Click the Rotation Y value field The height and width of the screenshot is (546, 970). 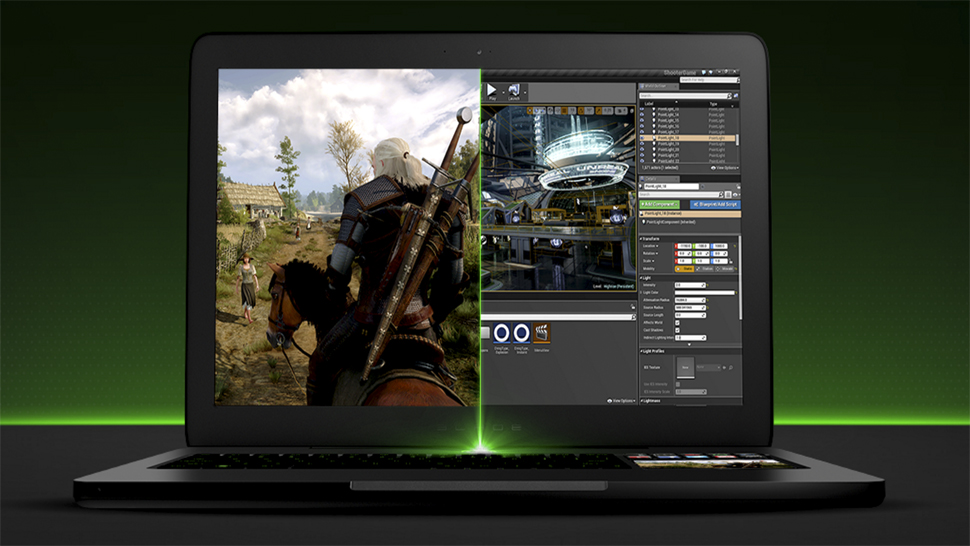click(701, 254)
